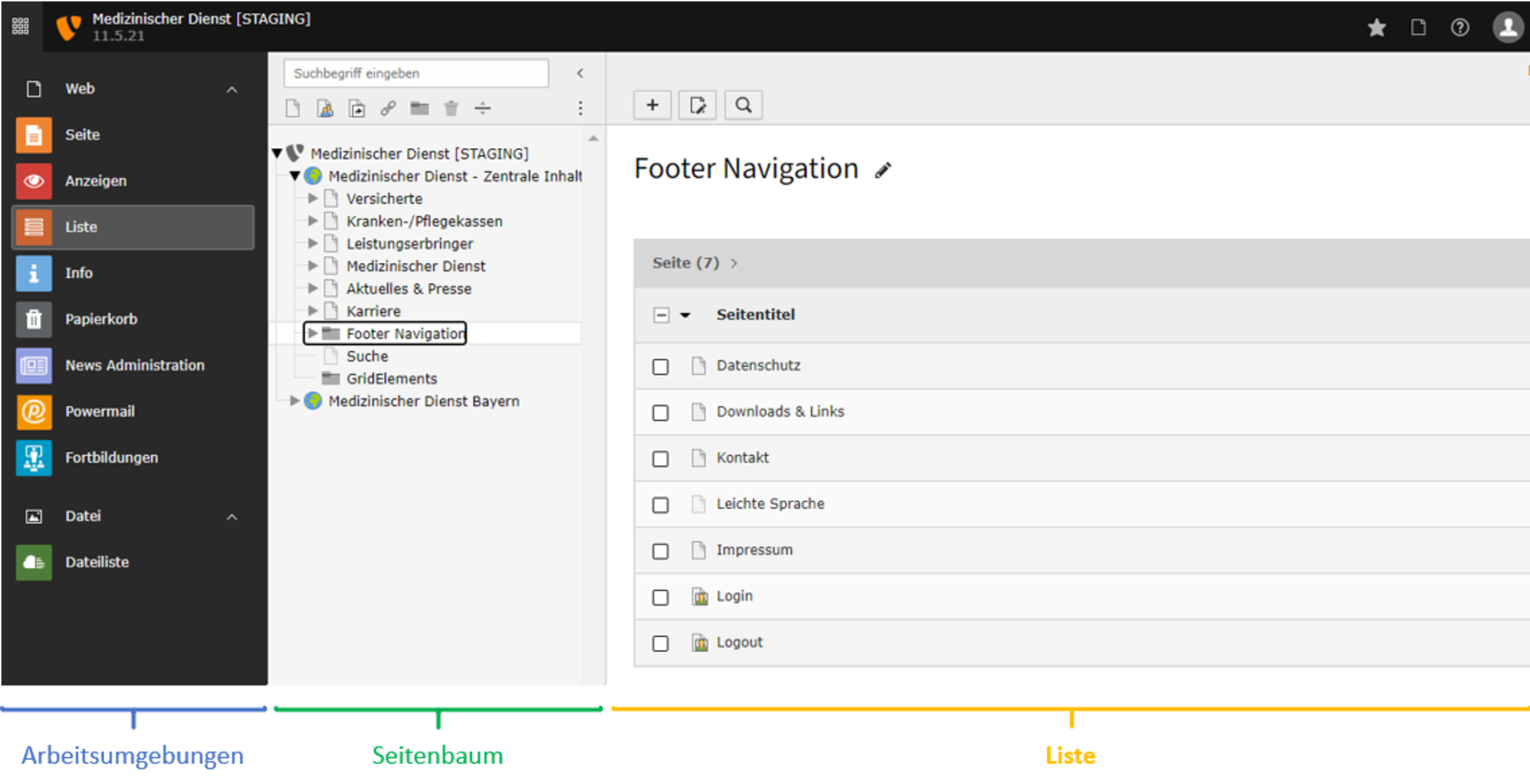Click the Kontakt page icon
This screenshot has width=1530, height=784.
point(699,458)
